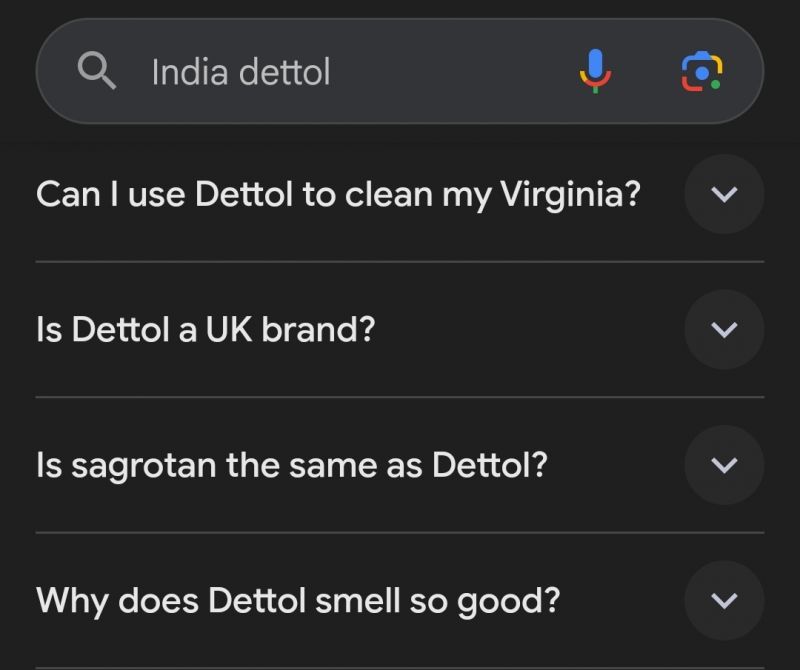Screen dimensions: 800x670
Task: Activate the multicolor mic button in search bar
Action: click(595, 71)
